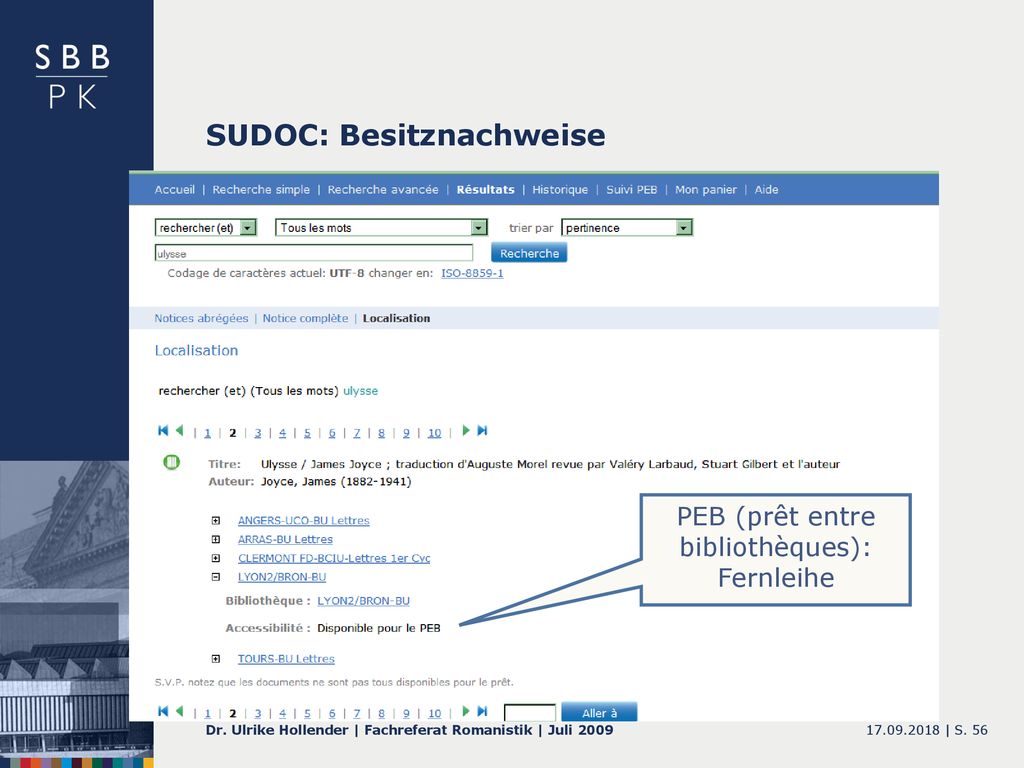The width and height of the screenshot is (1024, 768).
Task: Open page 5 in the lower pager
Action: click(x=307, y=713)
